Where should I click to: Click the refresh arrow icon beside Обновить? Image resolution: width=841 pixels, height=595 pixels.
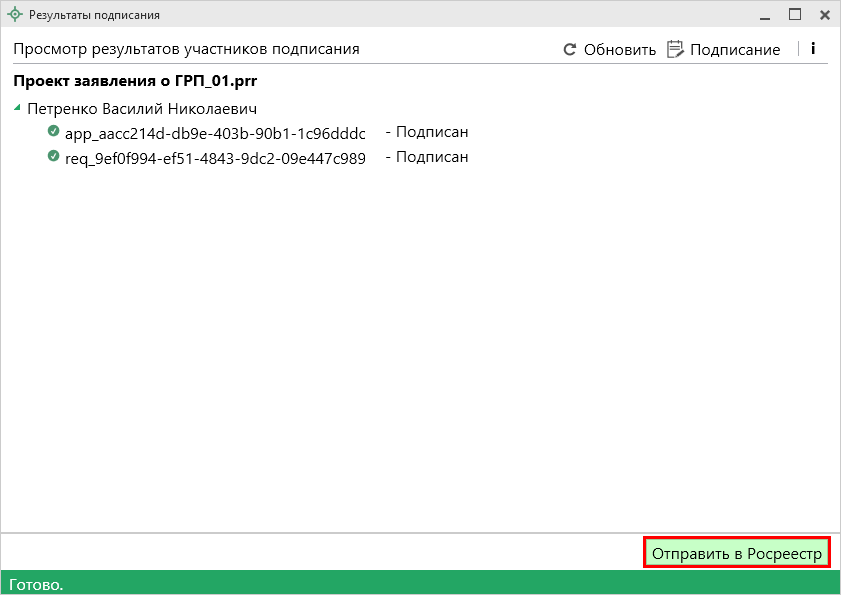point(570,49)
